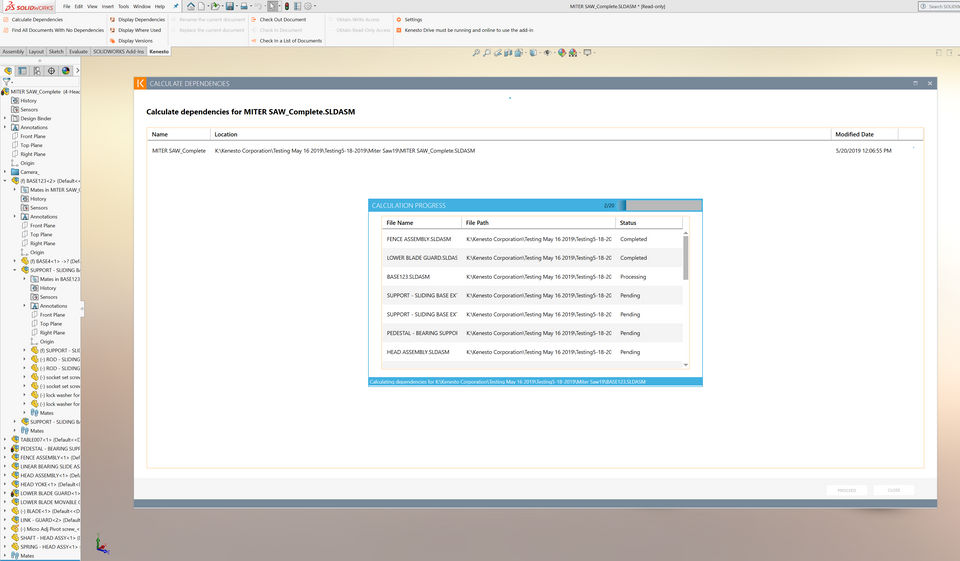Click the Apply Scene icon
Viewport: 960px width, 561px height.
point(572,53)
